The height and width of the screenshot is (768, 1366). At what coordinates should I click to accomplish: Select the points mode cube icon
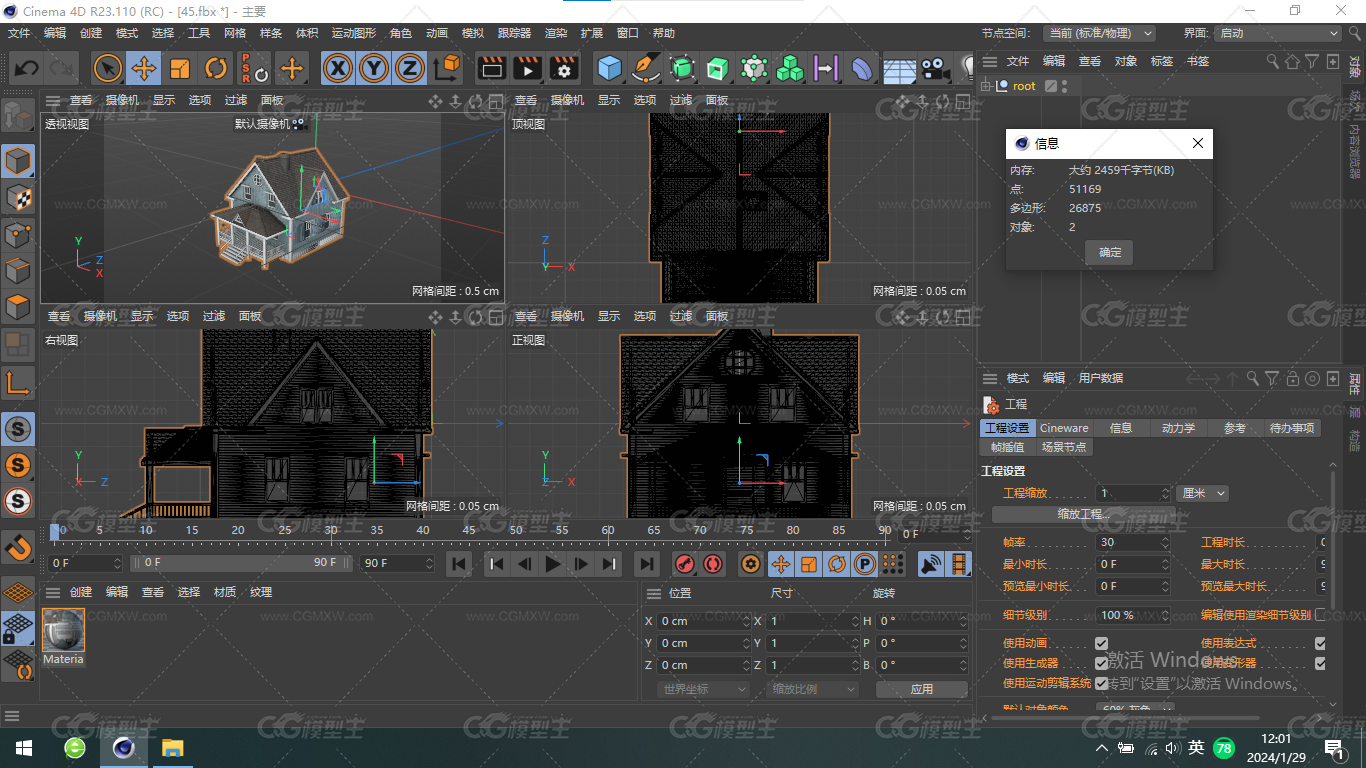coord(18,235)
